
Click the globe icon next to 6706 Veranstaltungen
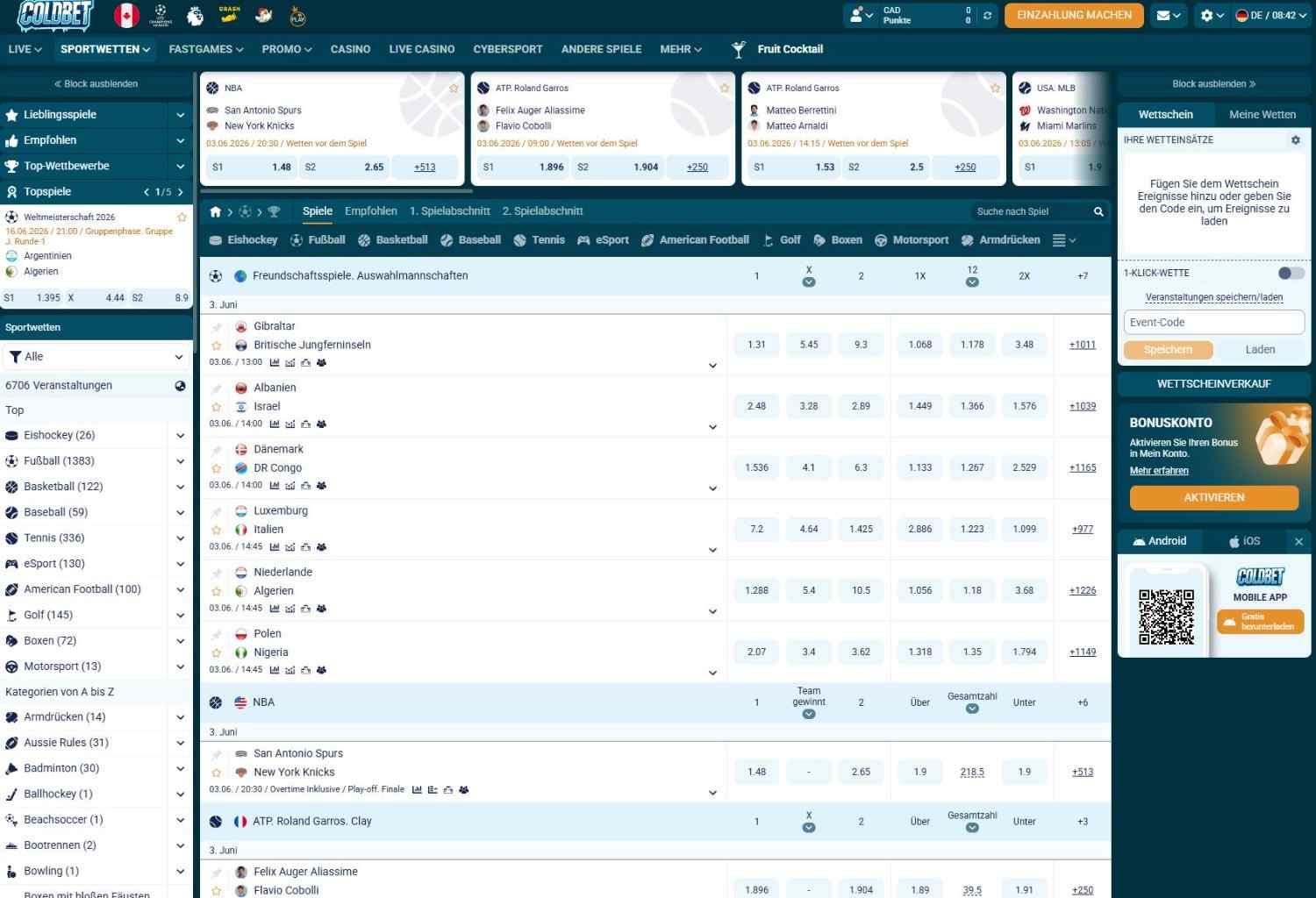point(180,386)
